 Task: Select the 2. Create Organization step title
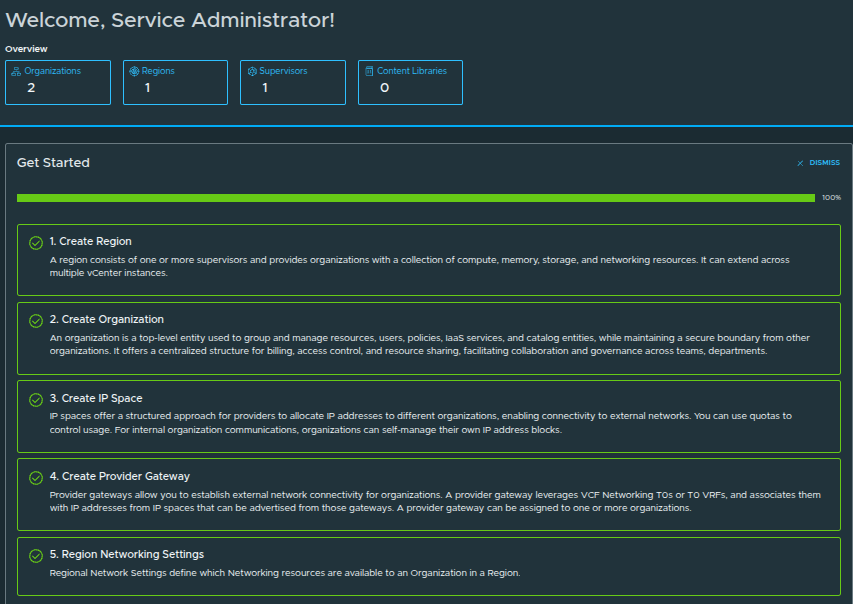coord(107,320)
